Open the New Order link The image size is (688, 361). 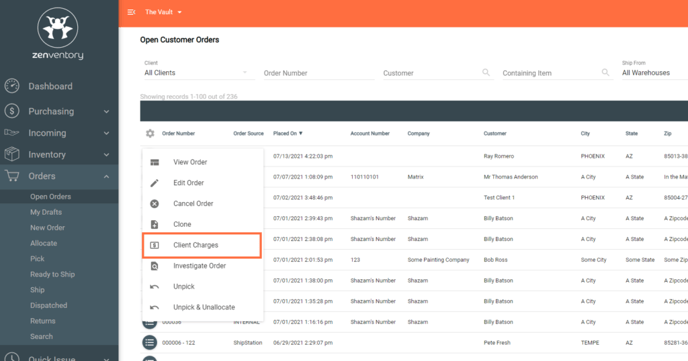pos(47,228)
